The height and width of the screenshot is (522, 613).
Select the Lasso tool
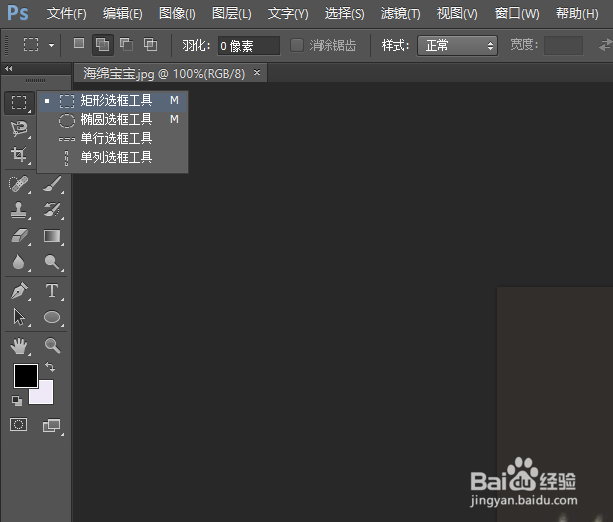(x=19, y=128)
